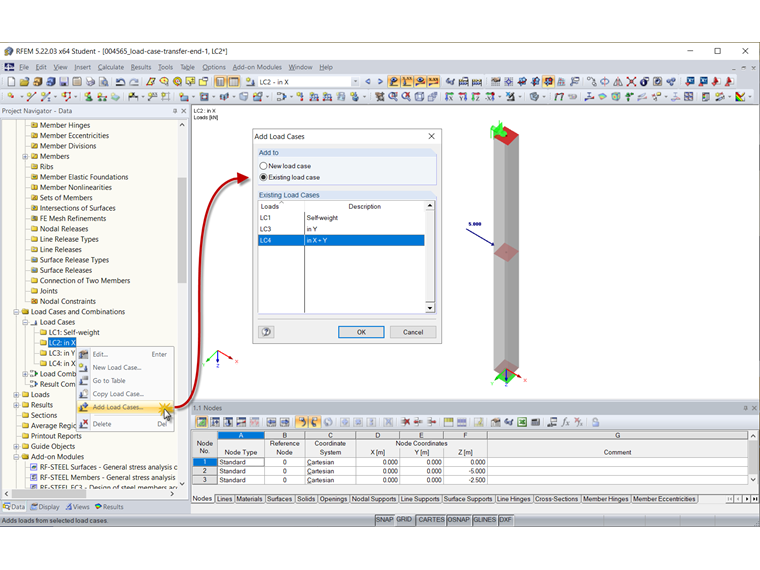The width and height of the screenshot is (760, 570).
Task: Toggle the show loads toolbar button
Action: point(394,81)
